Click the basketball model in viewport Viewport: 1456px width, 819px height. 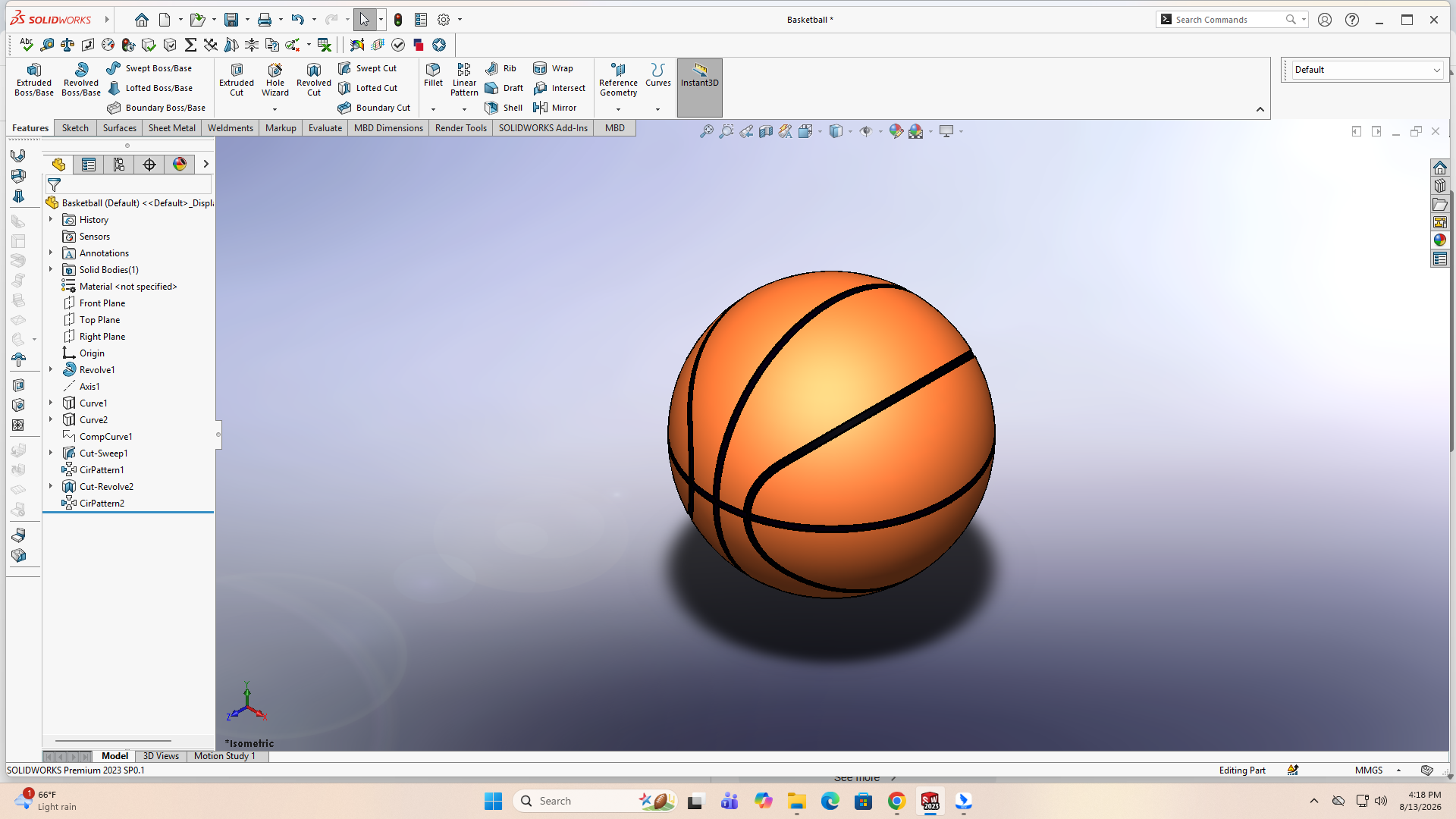point(831,434)
